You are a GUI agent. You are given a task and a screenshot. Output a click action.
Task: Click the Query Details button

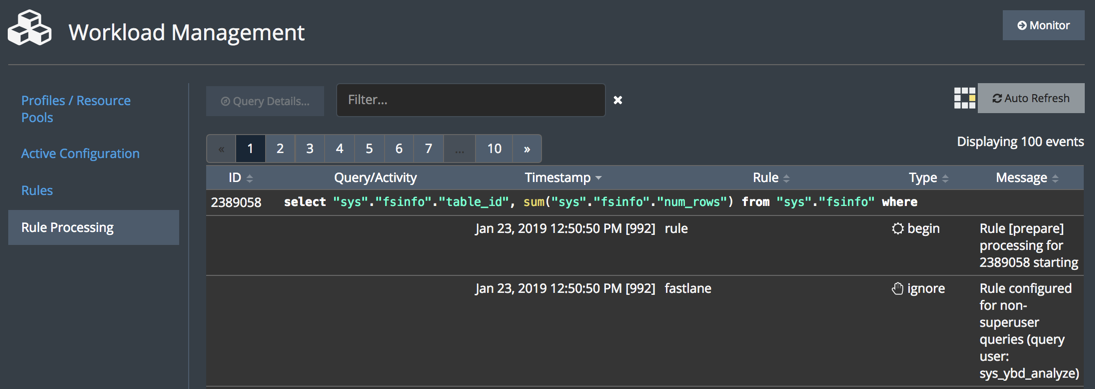point(265,101)
